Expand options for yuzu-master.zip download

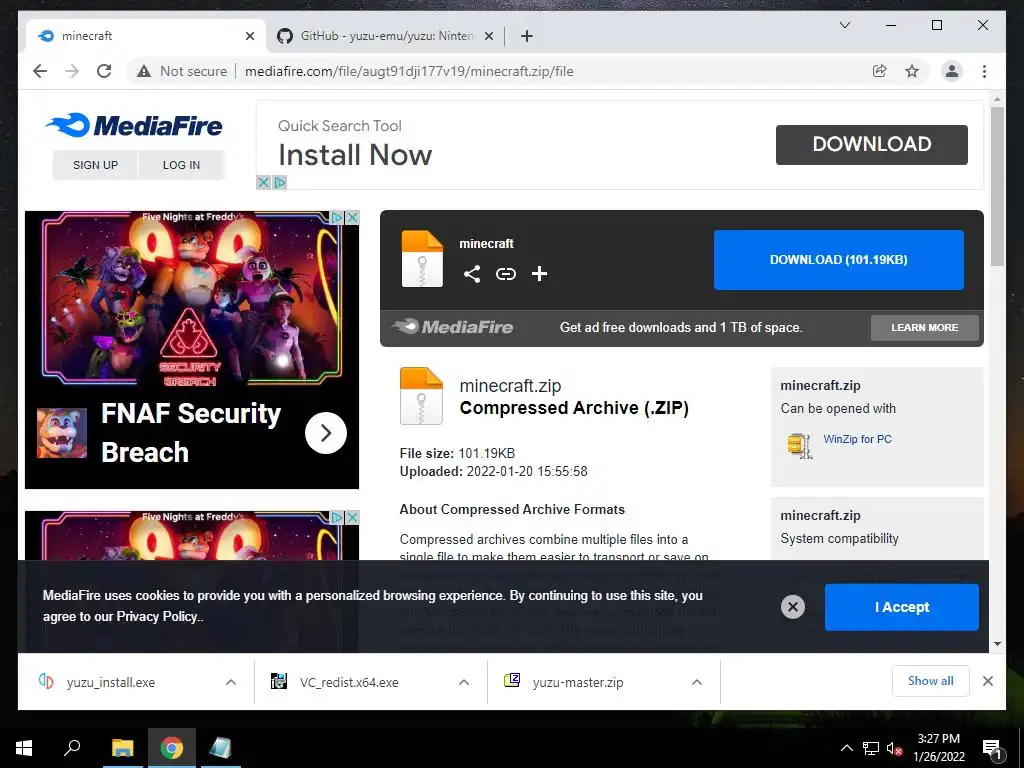(x=697, y=682)
